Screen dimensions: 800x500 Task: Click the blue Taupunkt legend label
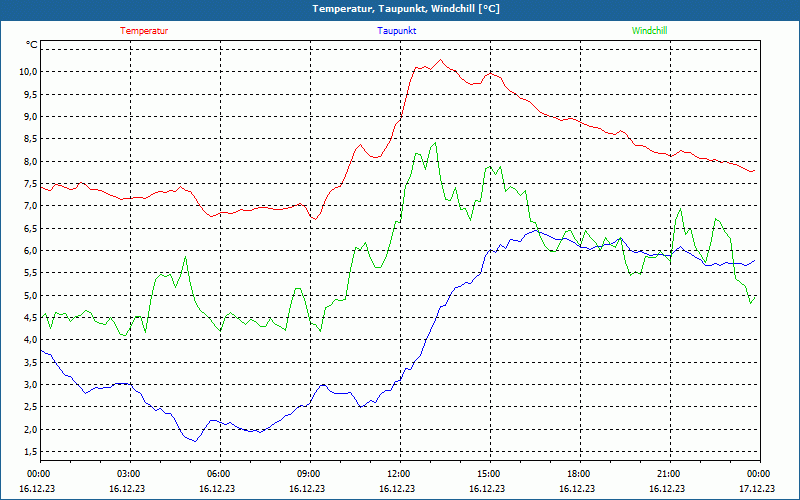[x=397, y=31]
